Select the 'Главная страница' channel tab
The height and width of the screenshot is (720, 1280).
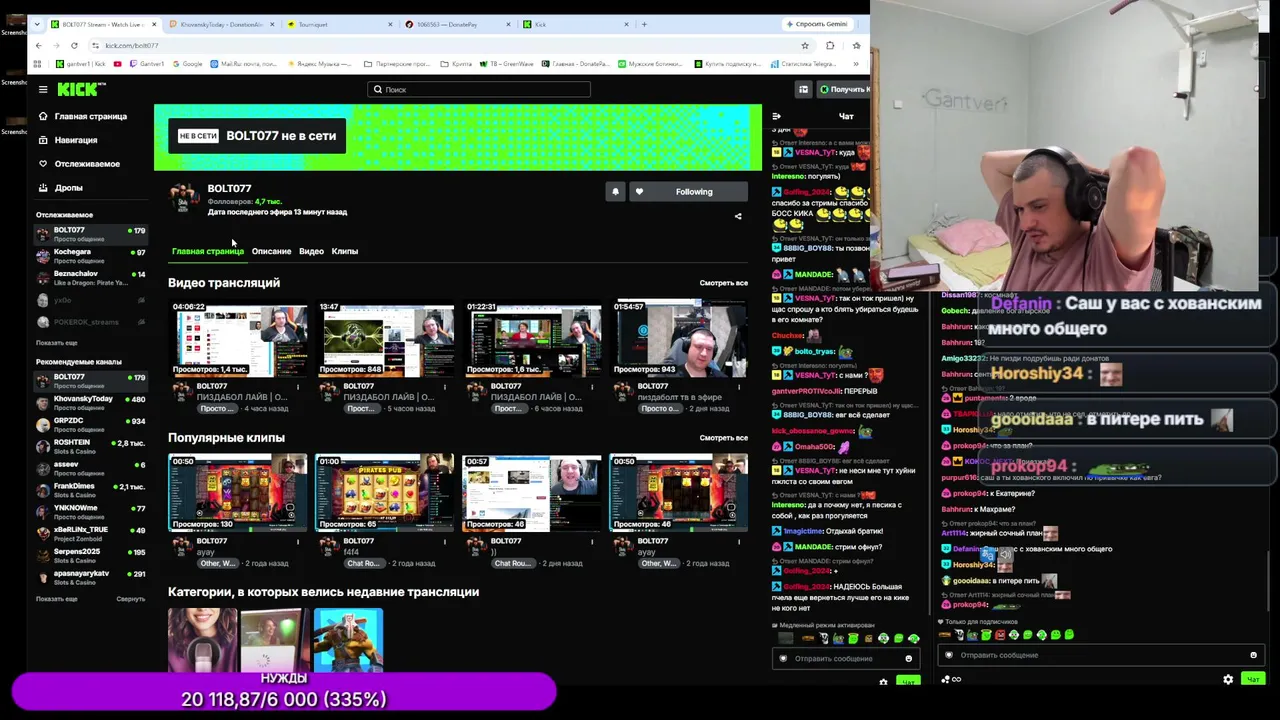(208, 251)
